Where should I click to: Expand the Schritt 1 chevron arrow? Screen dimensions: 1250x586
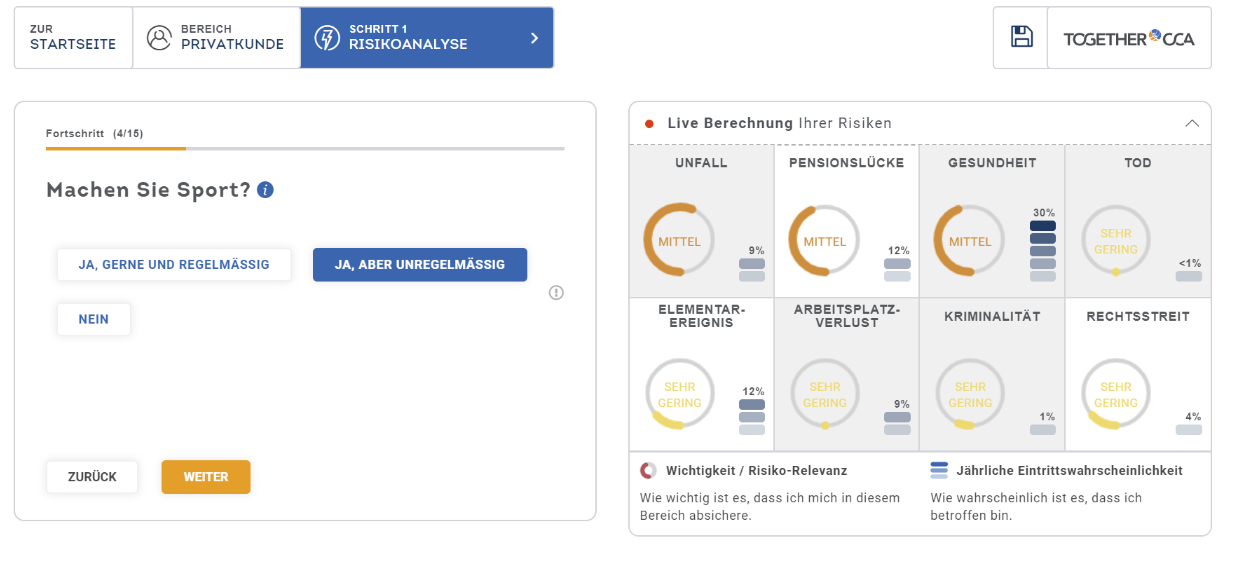(x=534, y=38)
